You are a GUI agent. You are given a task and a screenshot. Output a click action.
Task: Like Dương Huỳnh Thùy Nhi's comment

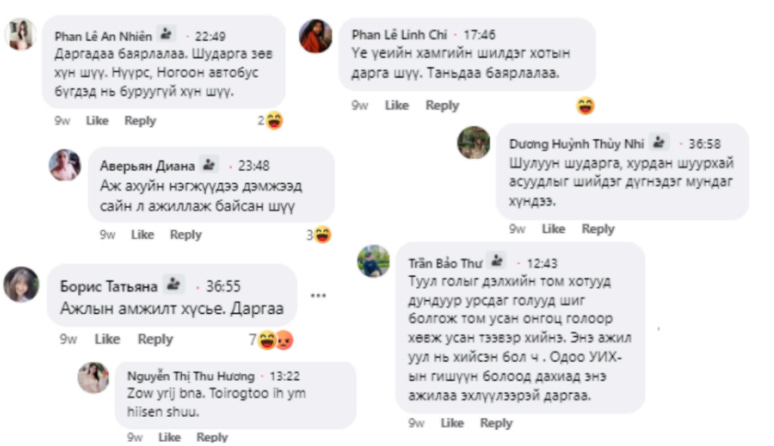coord(553,228)
